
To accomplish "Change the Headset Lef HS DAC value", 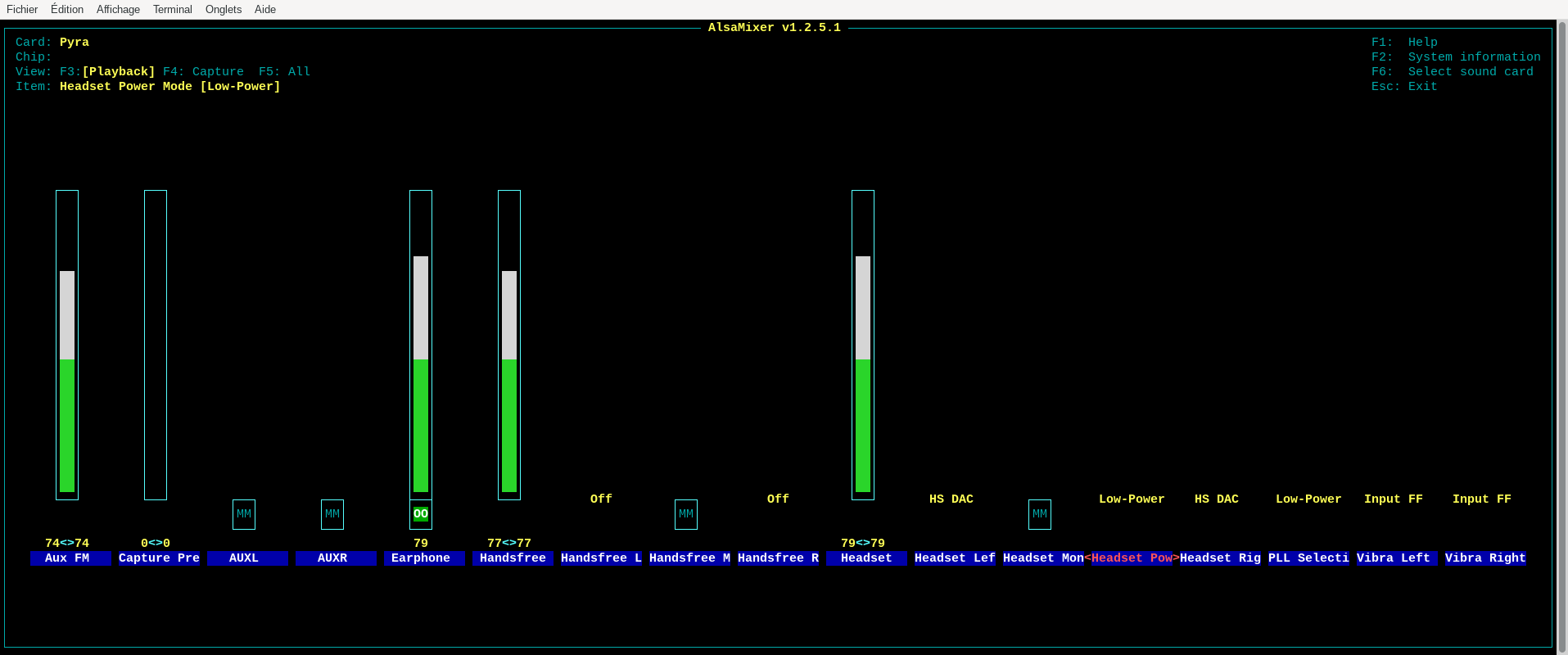I will pos(951,499).
